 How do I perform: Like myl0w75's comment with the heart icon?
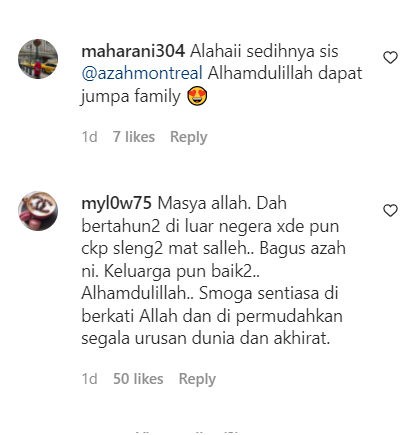coord(390,210)
